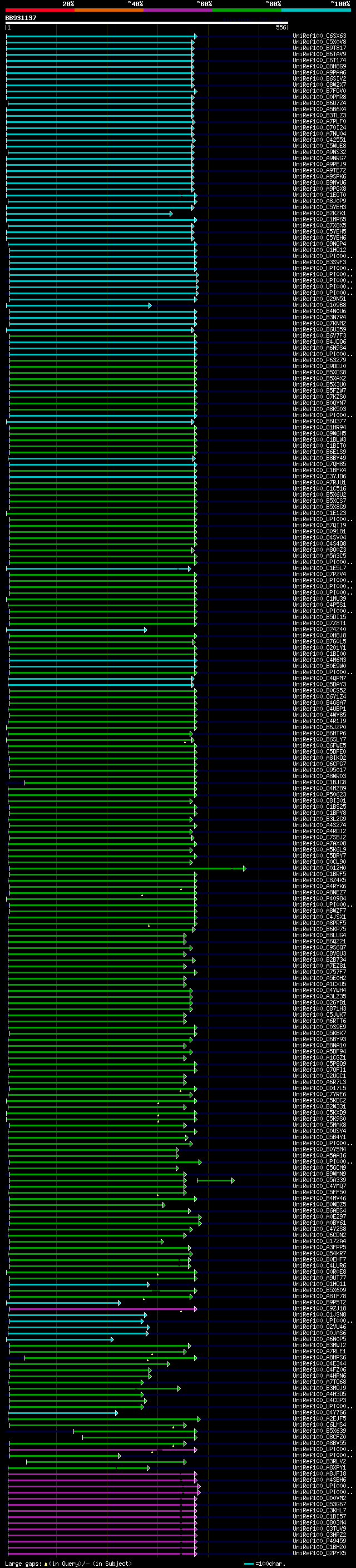Select the UniRef100_C5DRY7 label
Image resolution: width=356 pixels, height=1568 pixels.
(319, 855)
